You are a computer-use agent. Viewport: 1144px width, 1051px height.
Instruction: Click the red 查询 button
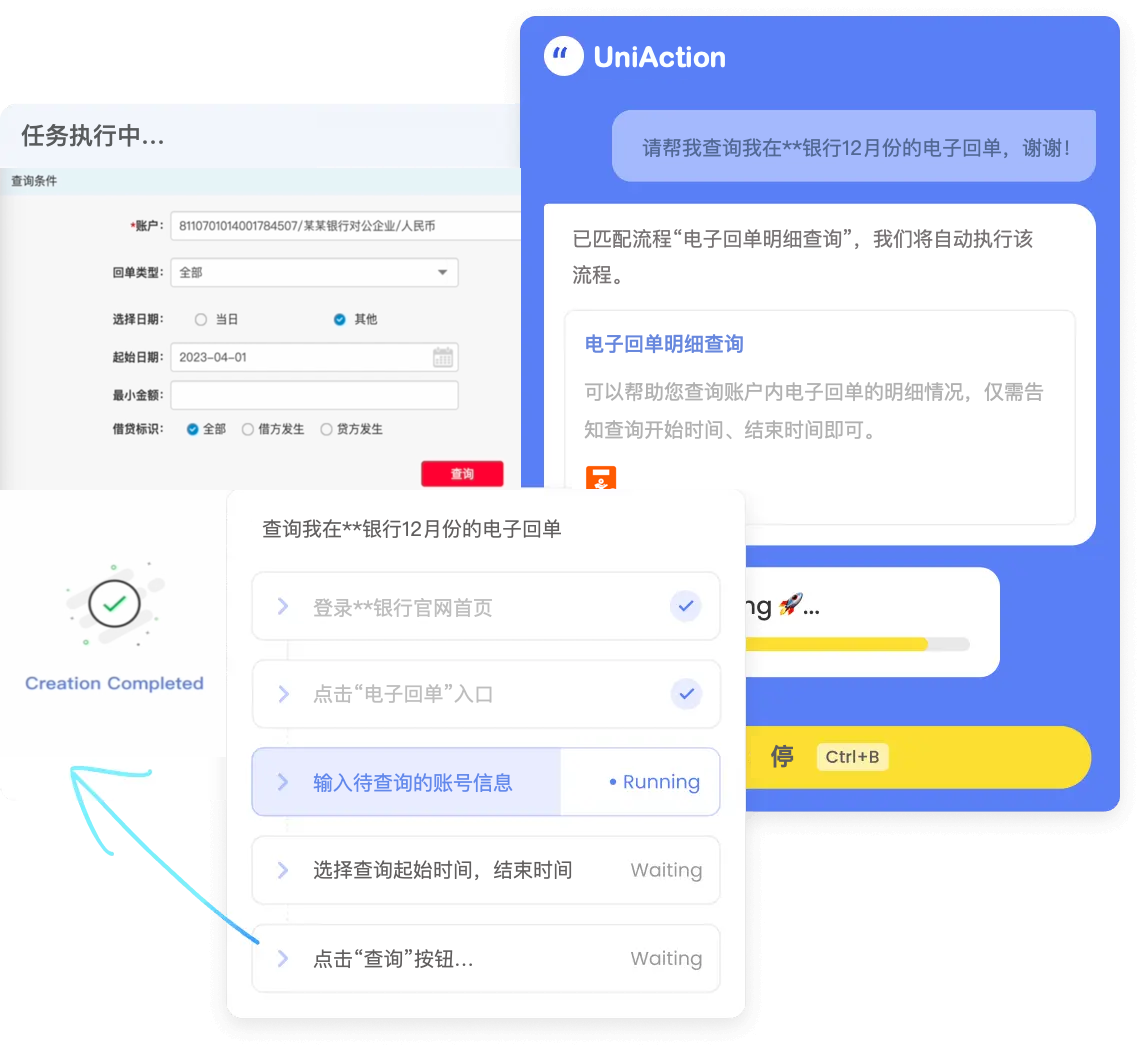[462, 474]
